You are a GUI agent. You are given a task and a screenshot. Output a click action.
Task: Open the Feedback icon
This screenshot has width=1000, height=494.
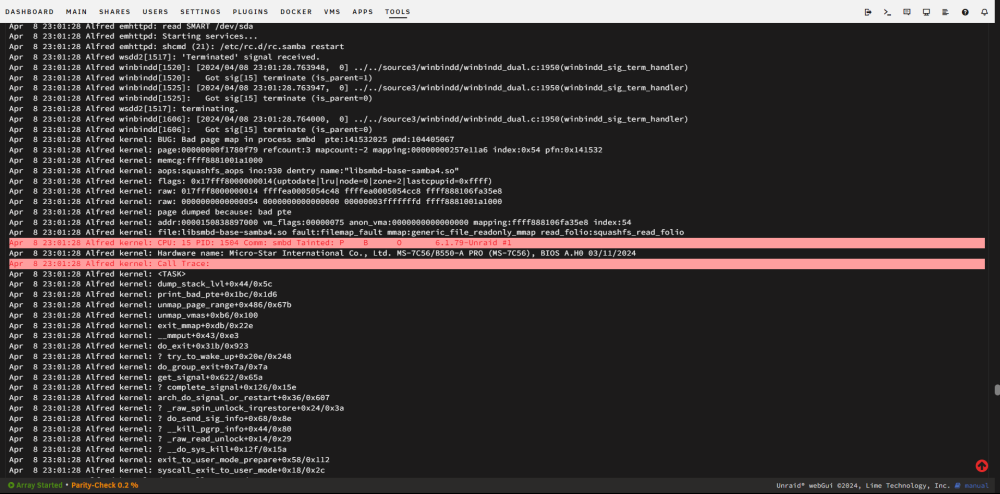tap(907, 12)
